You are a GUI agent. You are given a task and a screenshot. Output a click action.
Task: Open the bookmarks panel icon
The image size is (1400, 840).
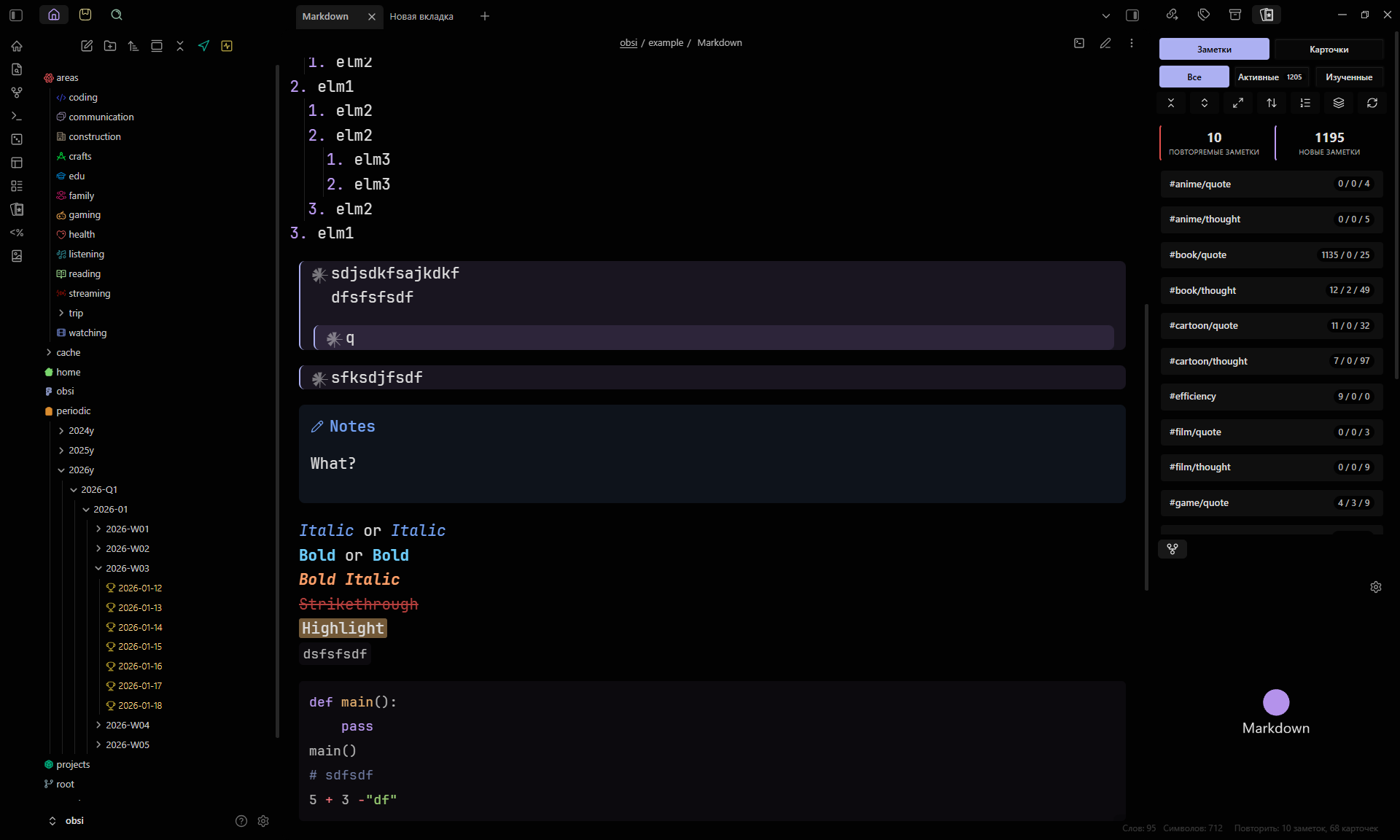click(x=85, y=15)
